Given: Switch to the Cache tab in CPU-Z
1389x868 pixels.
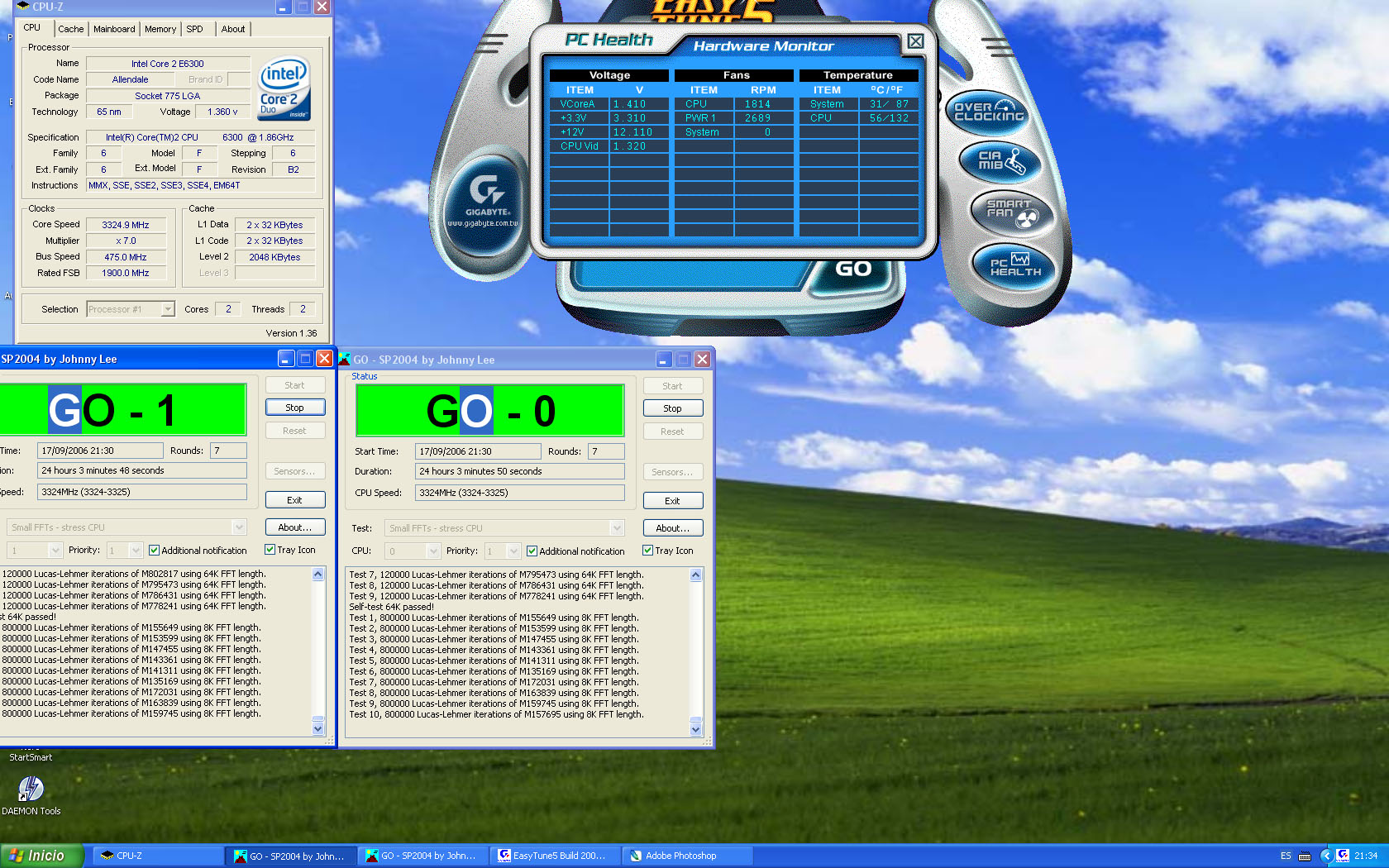Looking at the screenshot, I should pos(71,29).
